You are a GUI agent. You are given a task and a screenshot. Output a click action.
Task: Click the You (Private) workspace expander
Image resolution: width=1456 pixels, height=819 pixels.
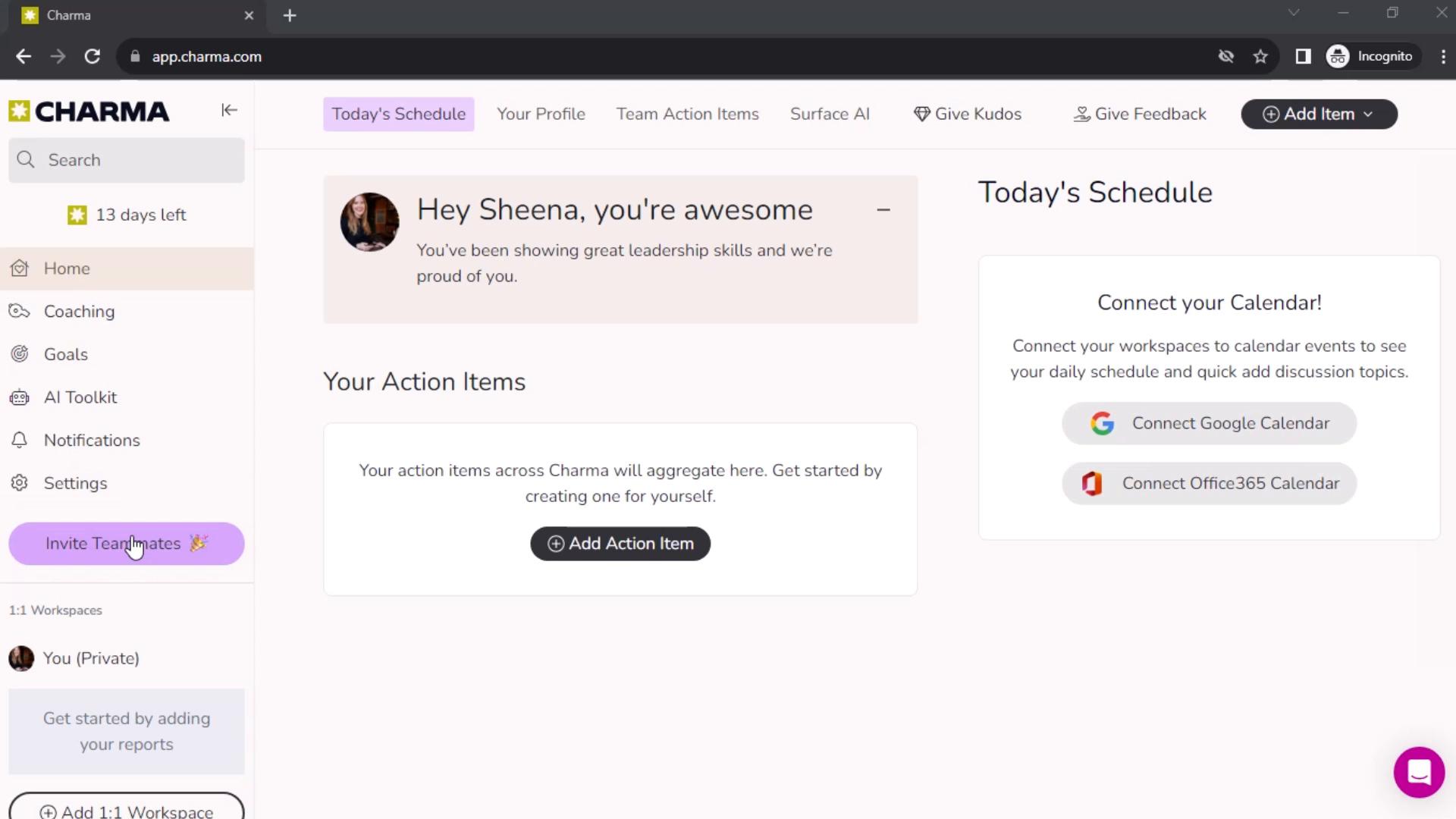92,660
